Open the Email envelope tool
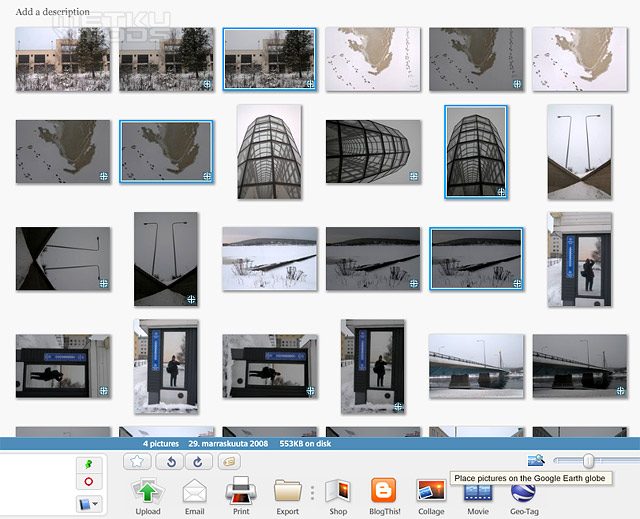Screen dimensions: 640x519 point(195,491)
